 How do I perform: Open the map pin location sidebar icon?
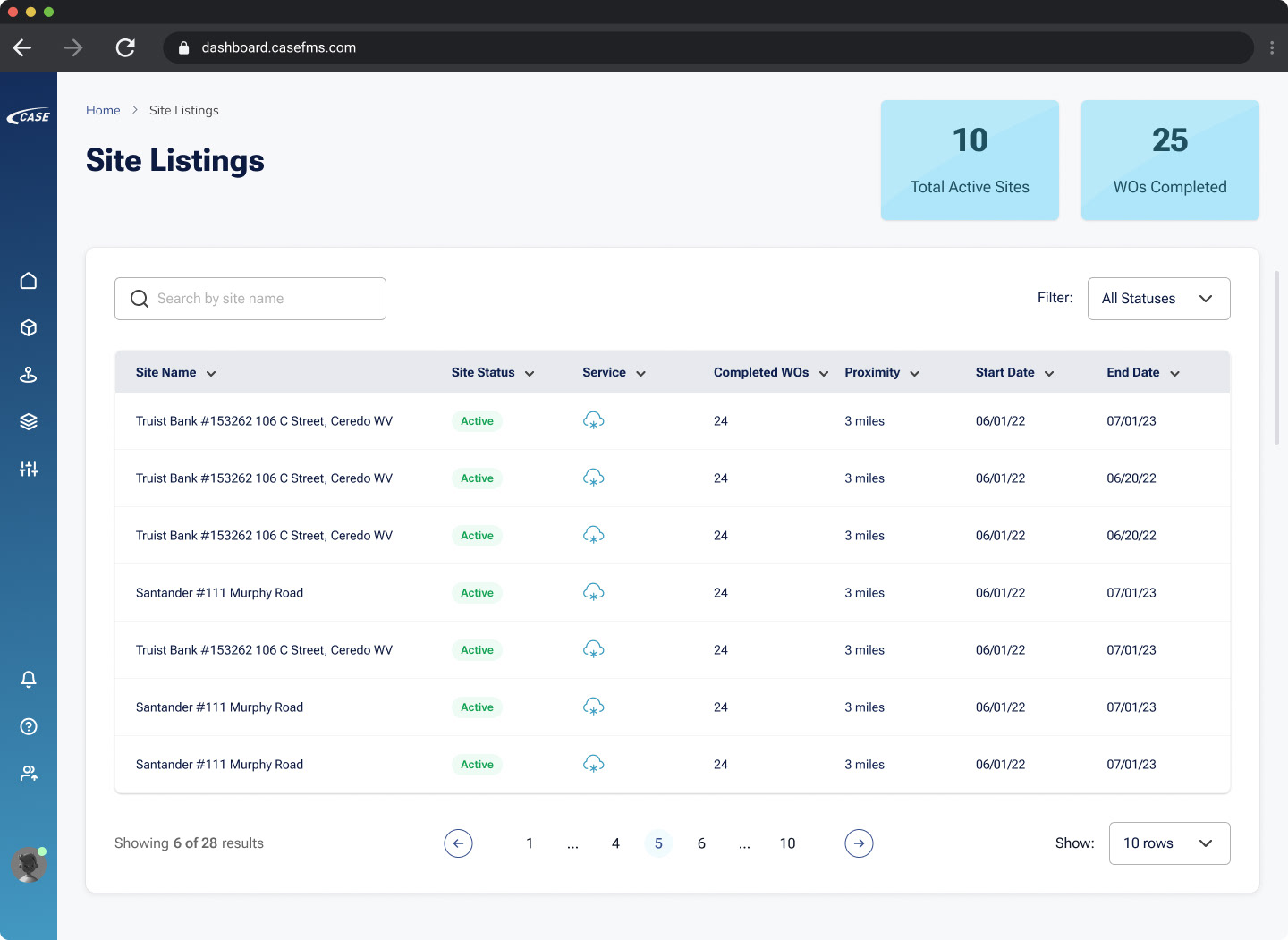click(29, 375)
